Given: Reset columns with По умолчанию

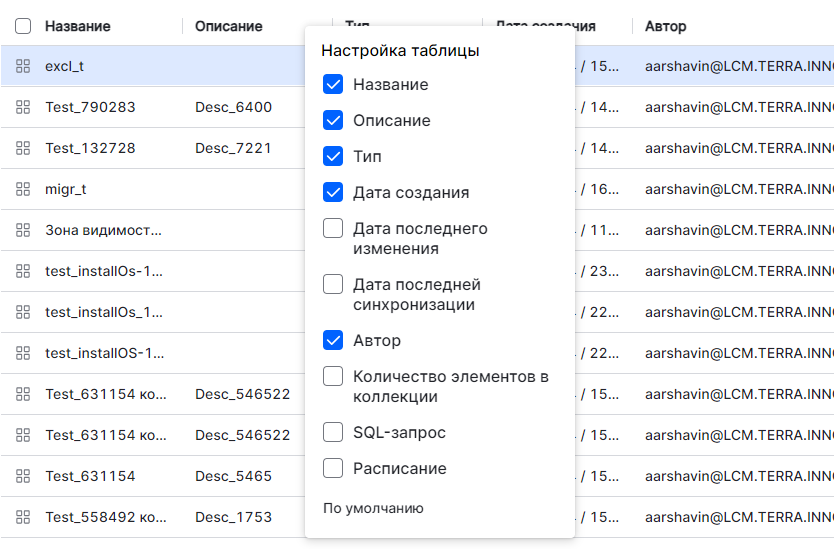Looking at the screenshot, I should tap(373, 509).
